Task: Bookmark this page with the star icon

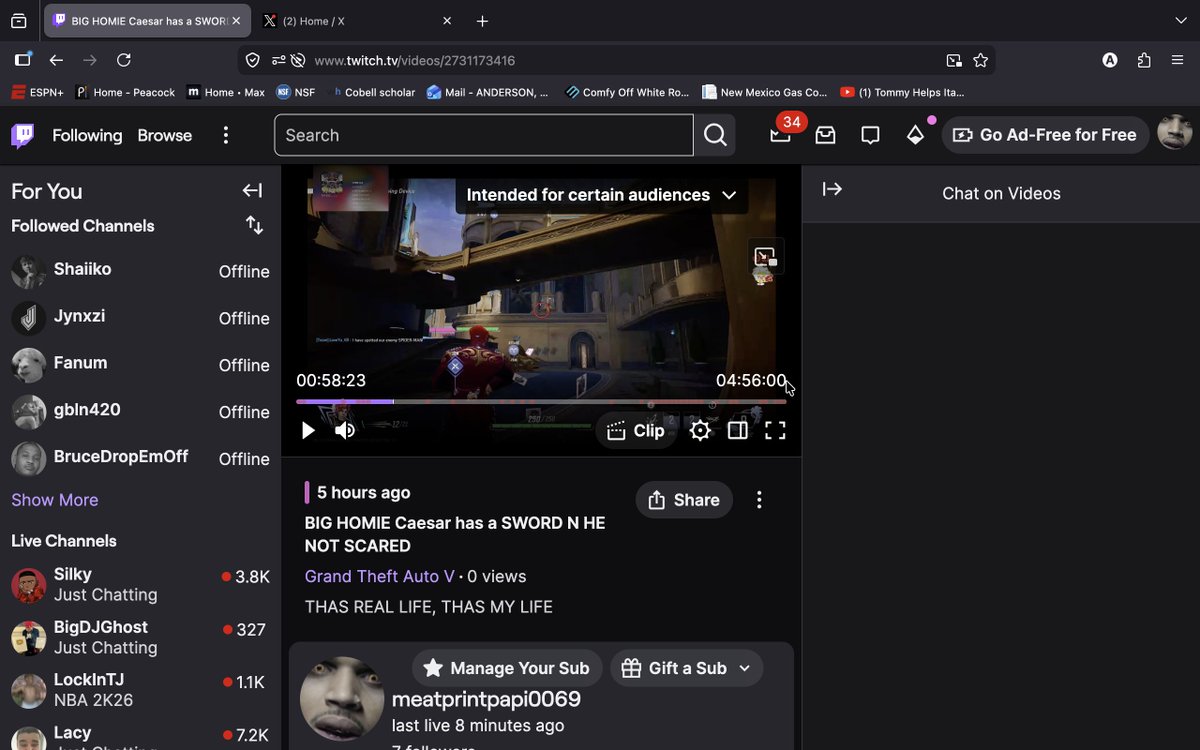Action: 980,60
